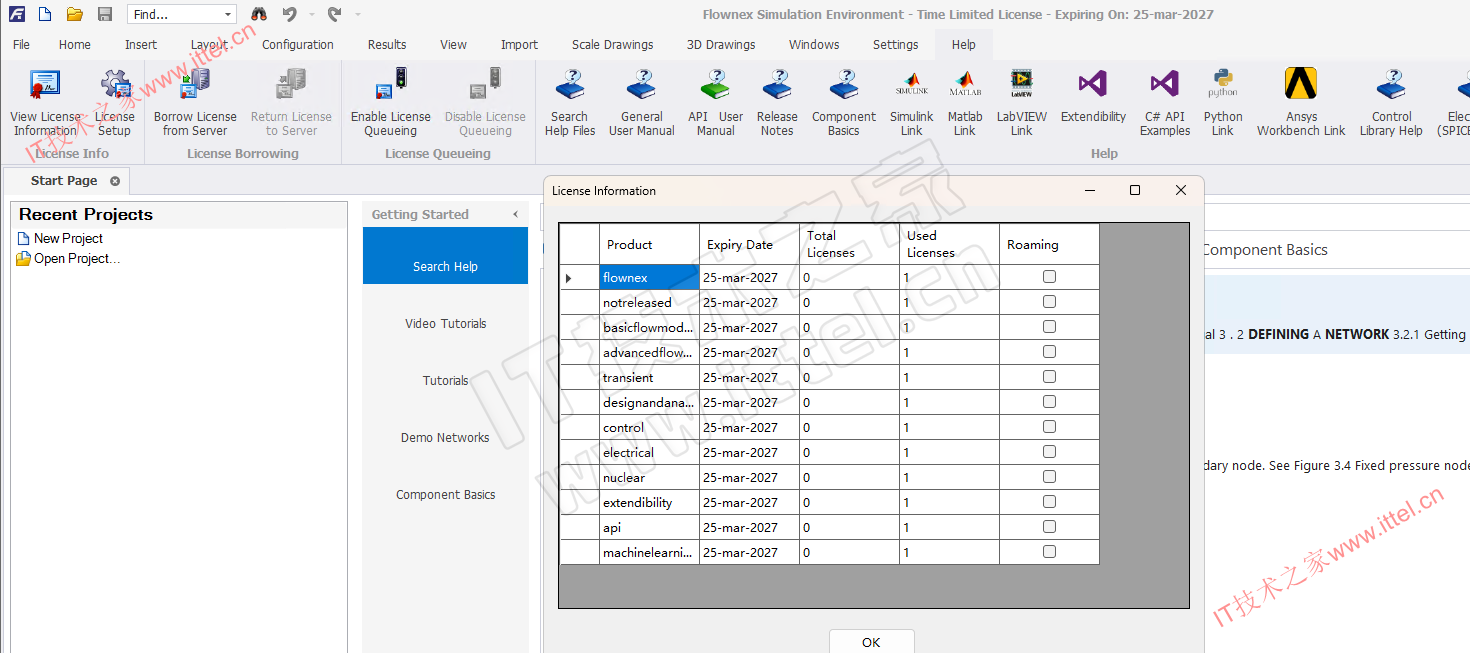Click the open folder icon in title bar

[x=74, y=14]
